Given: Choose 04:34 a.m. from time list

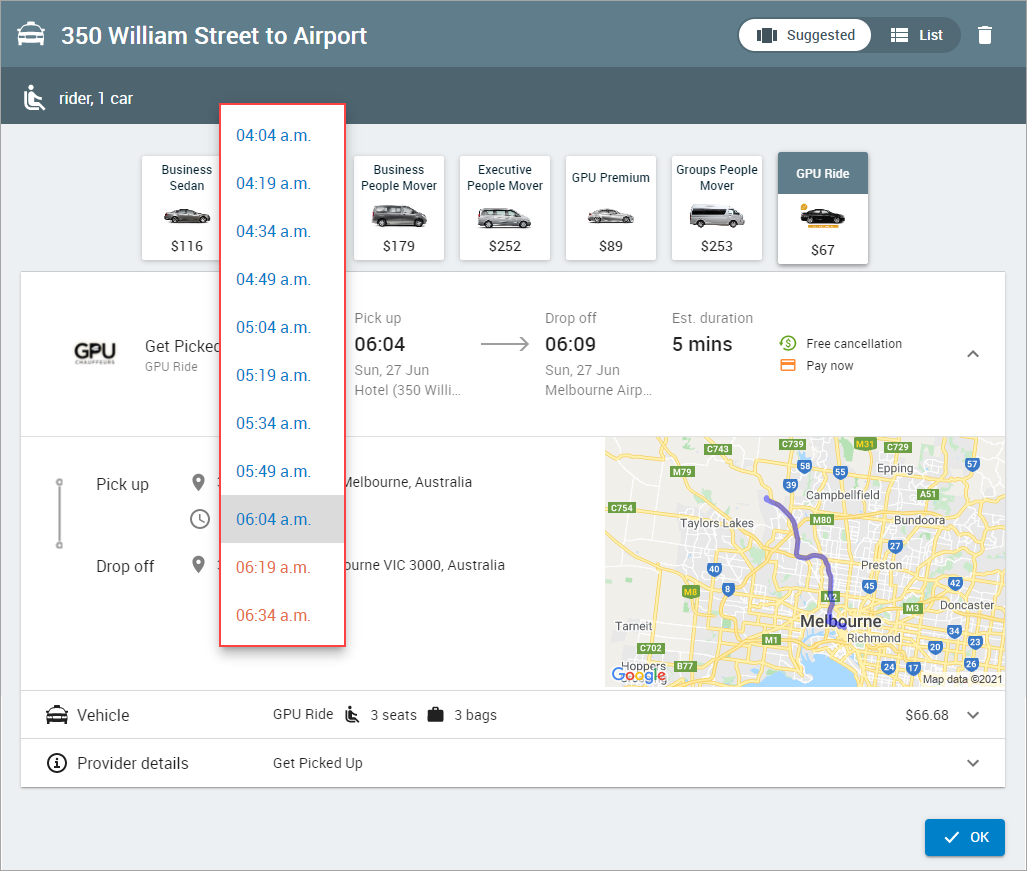Looking at the screenshot, I should click(x=282, y=231).
